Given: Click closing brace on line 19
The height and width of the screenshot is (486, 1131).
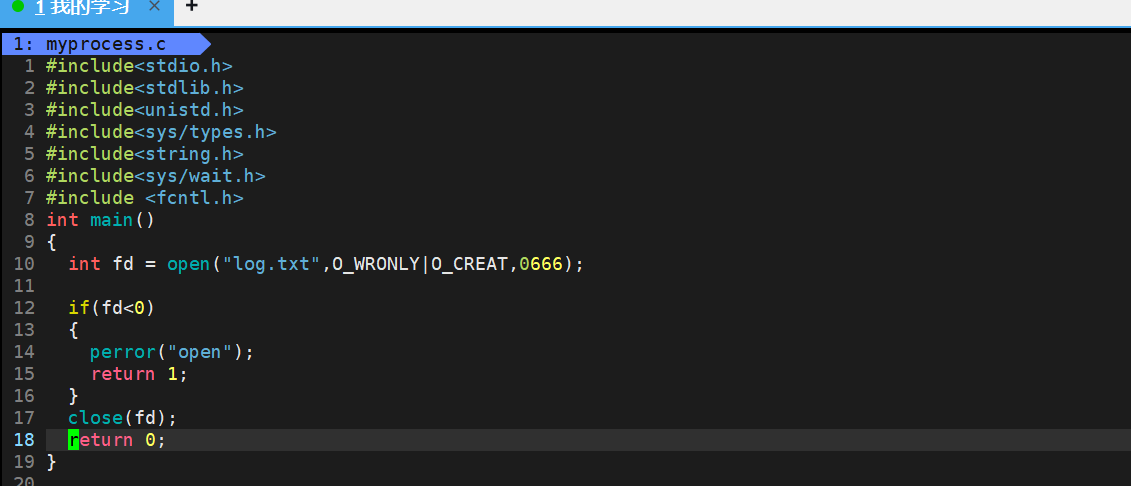Looking at the screenshot, I should pos(51,462).
